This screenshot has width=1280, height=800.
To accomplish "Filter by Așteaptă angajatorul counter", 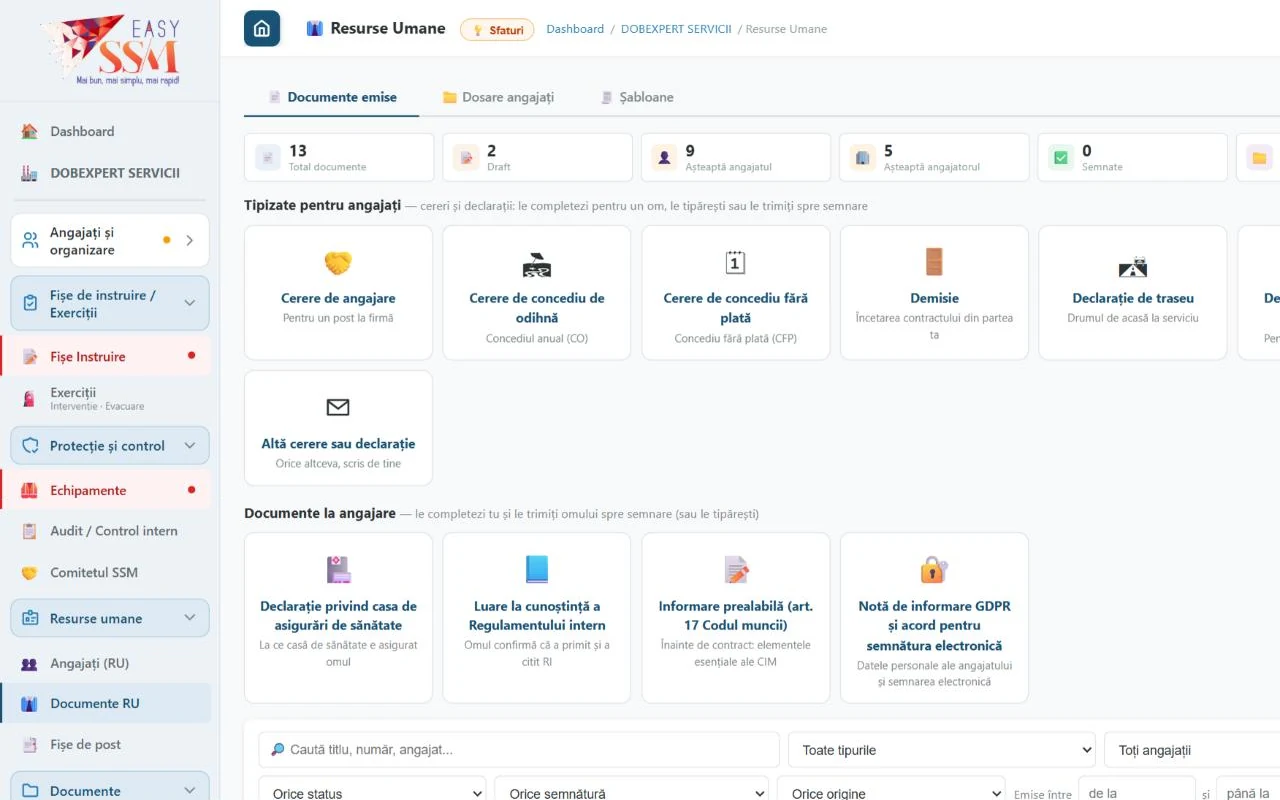I will (934, 158).
